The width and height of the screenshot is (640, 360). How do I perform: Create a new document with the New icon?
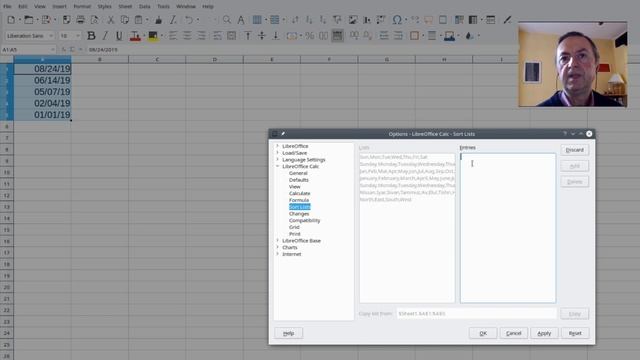click(x=11, y=20)
